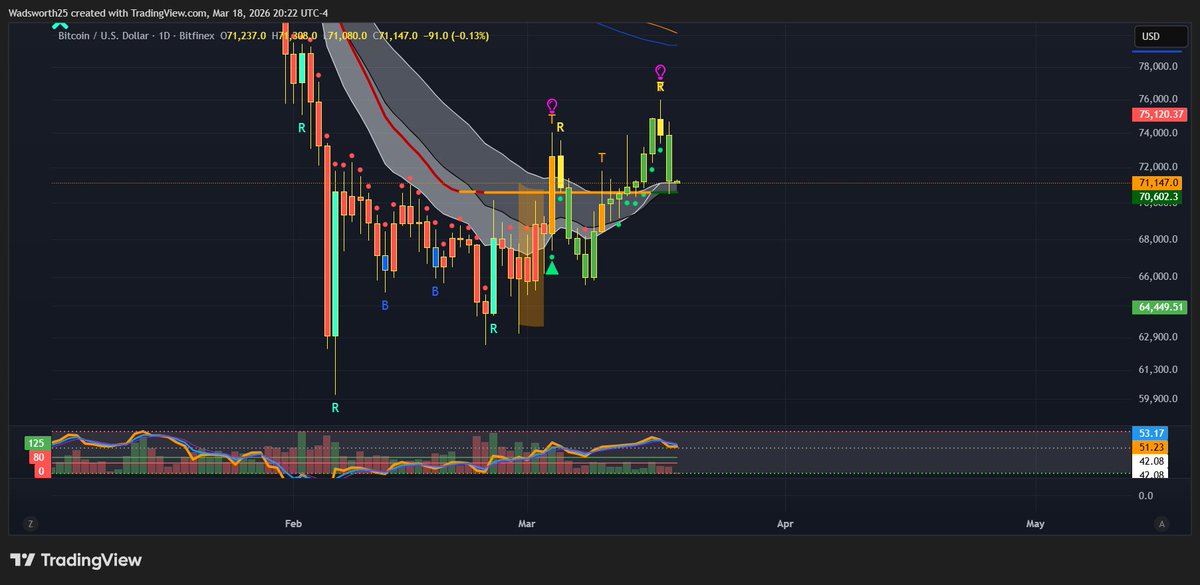
Task: Click the 68,000.0 price axis value
Action: pyautogui.click(x=1157, y=240)
